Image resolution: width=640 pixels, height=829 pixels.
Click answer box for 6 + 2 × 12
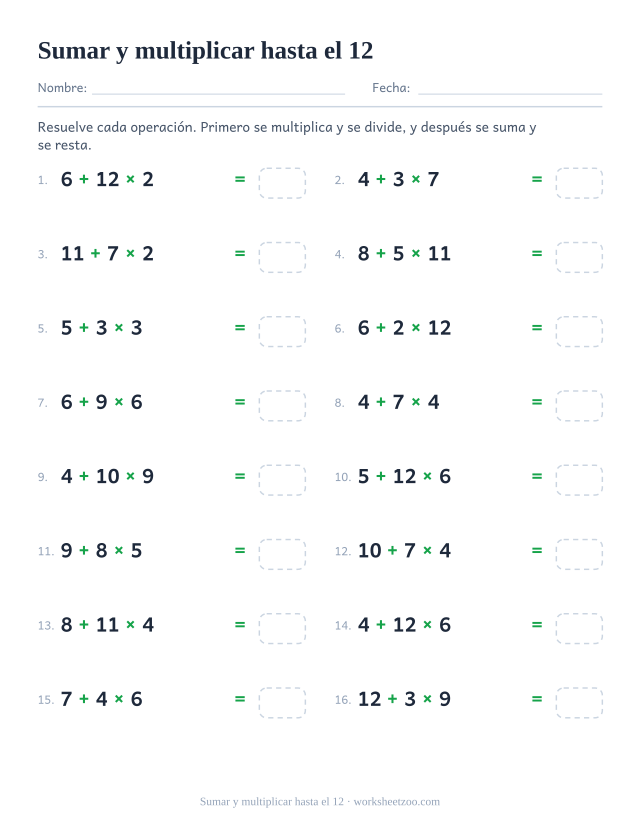point(579,331)
